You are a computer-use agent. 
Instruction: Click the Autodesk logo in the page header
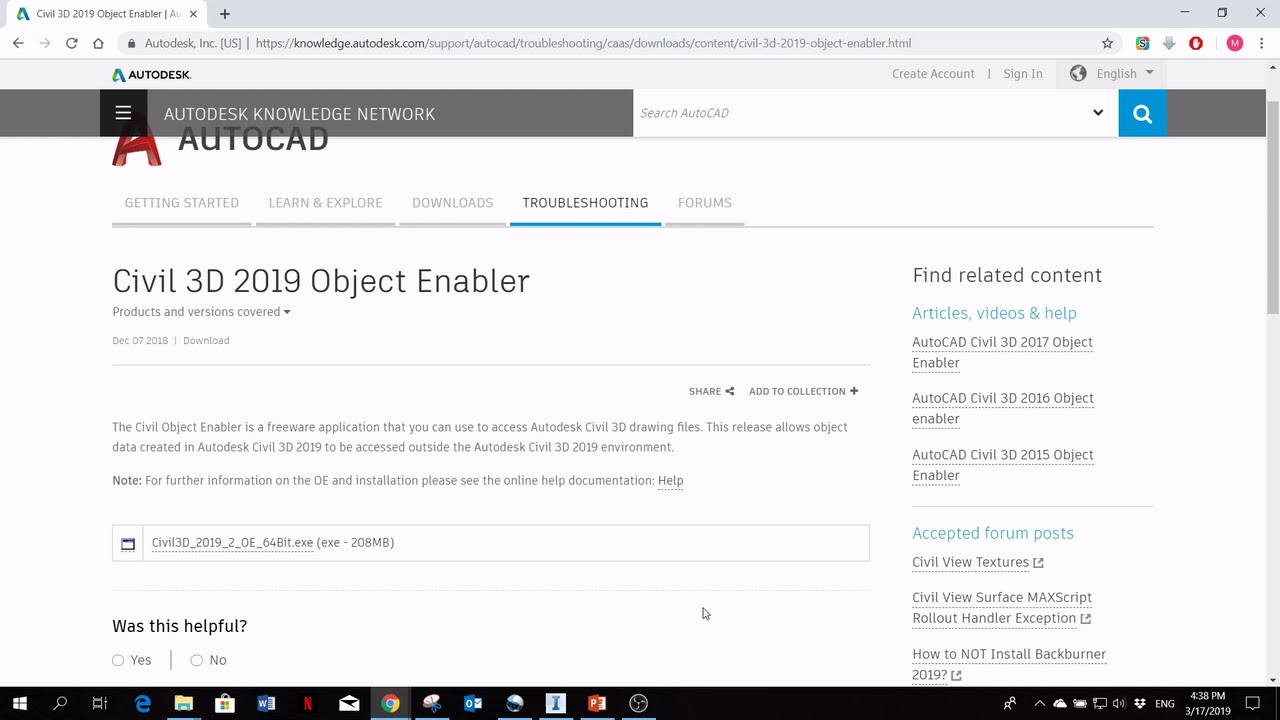(151, 75)
